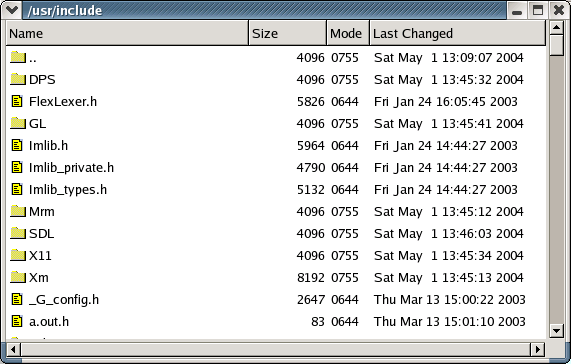Select the SDL folder icon
The image size is (571, 364).
click(17, 233)
